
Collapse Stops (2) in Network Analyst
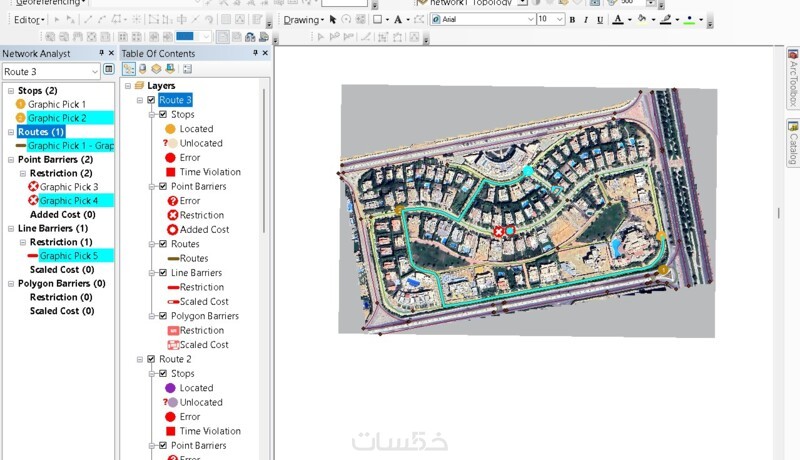11,91
